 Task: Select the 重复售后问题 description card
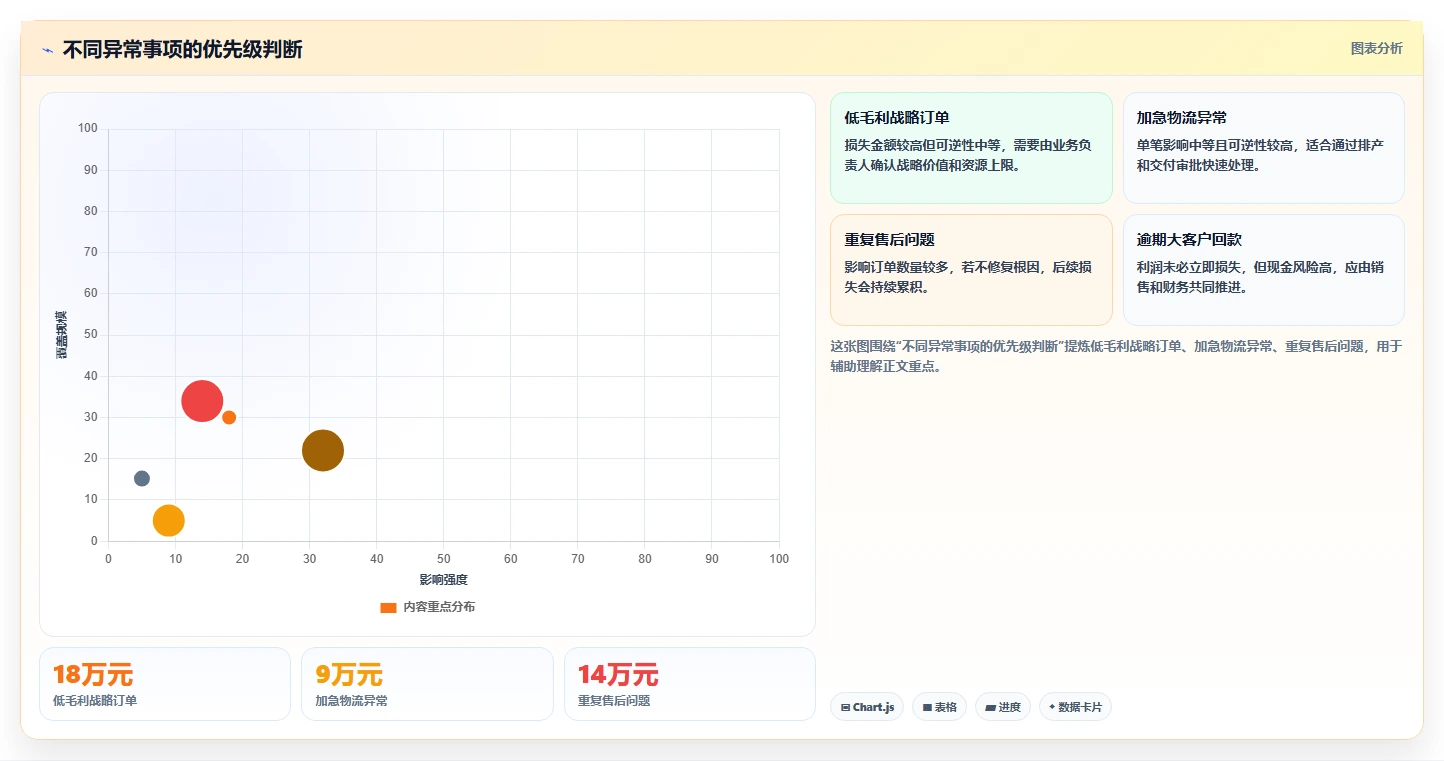[971, 270]
